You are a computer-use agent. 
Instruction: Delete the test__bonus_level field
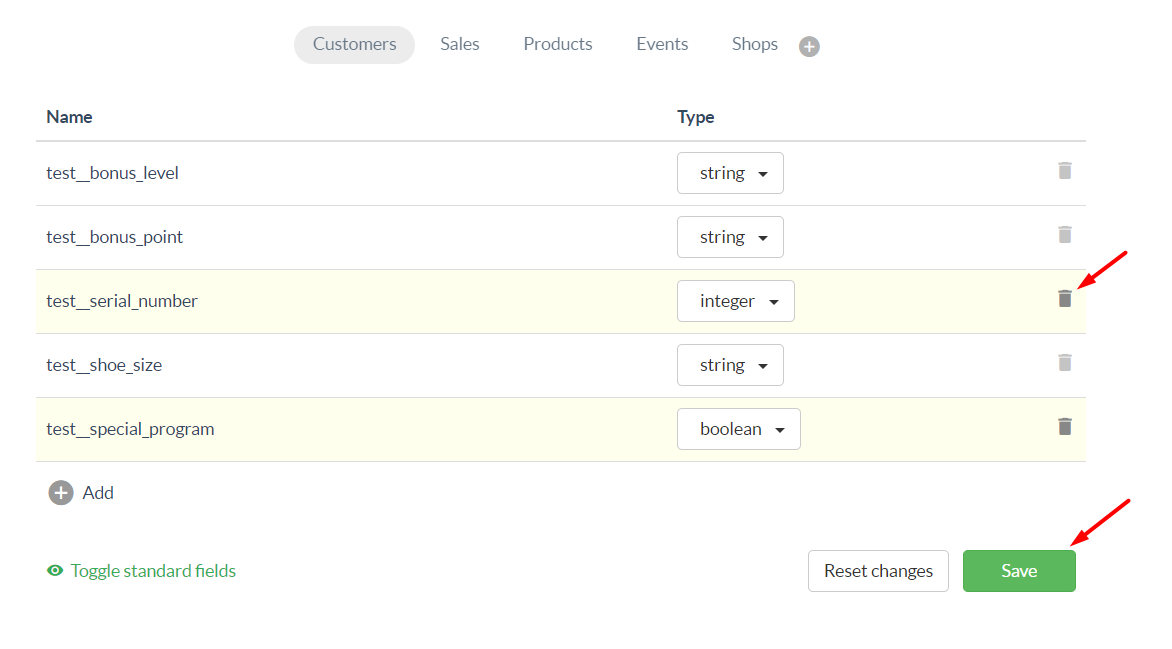pyautogui.click(x=1065, y=171)
